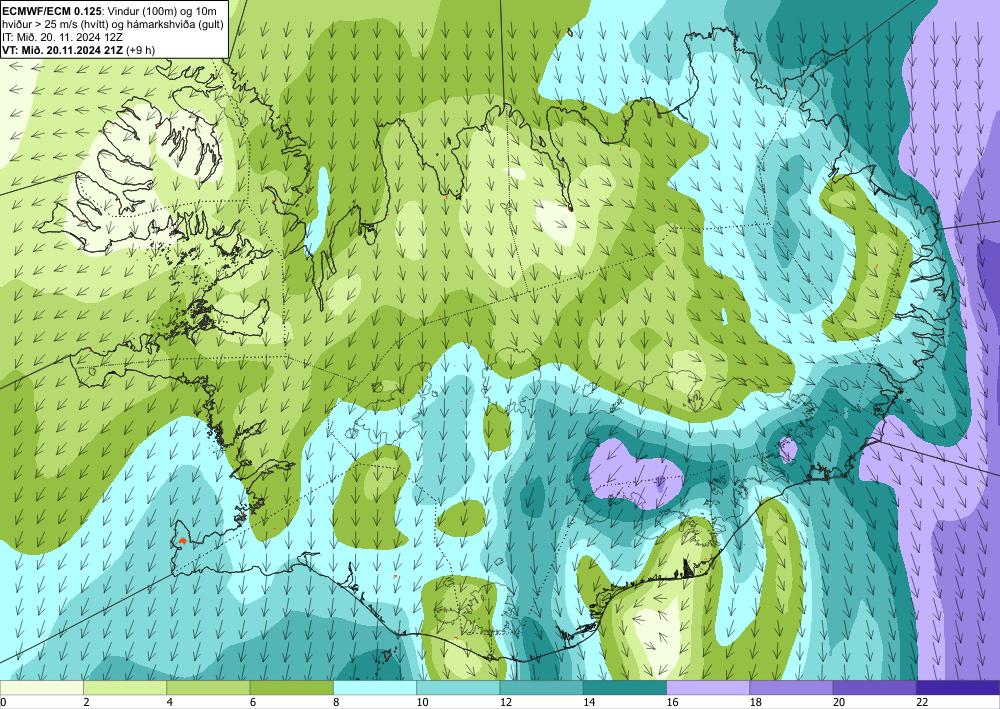Click the '8' legend scale label
The width and height of the screenshot is (1000, 709).
pos(336,702)
